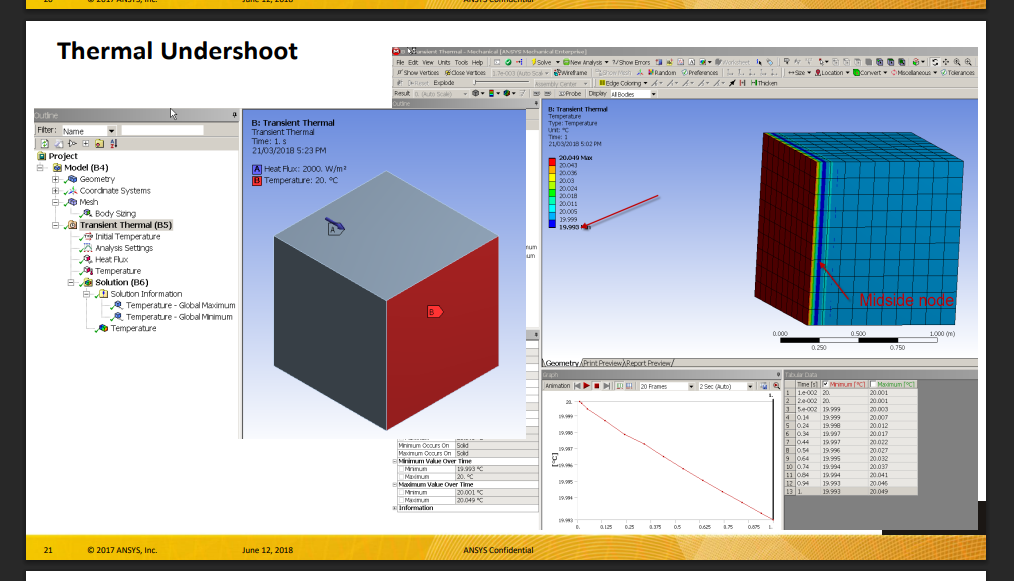Open the File menu

(400, 63)
